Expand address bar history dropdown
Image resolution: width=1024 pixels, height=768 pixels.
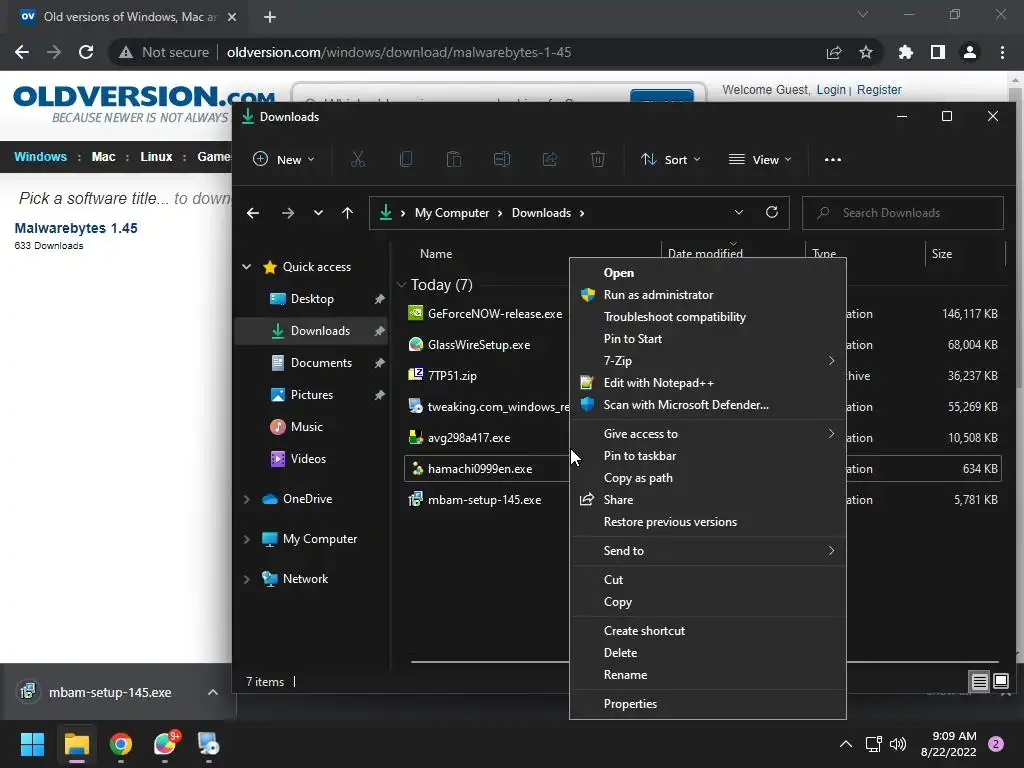coord(739,212)
